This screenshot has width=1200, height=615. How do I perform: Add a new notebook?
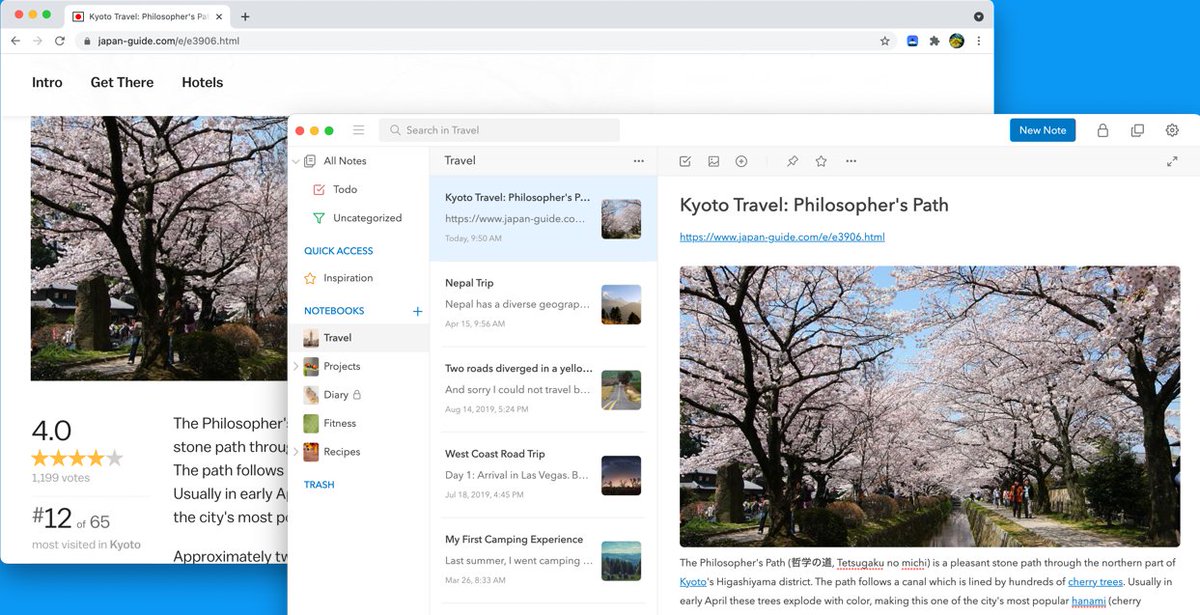[x=417, y=311]
